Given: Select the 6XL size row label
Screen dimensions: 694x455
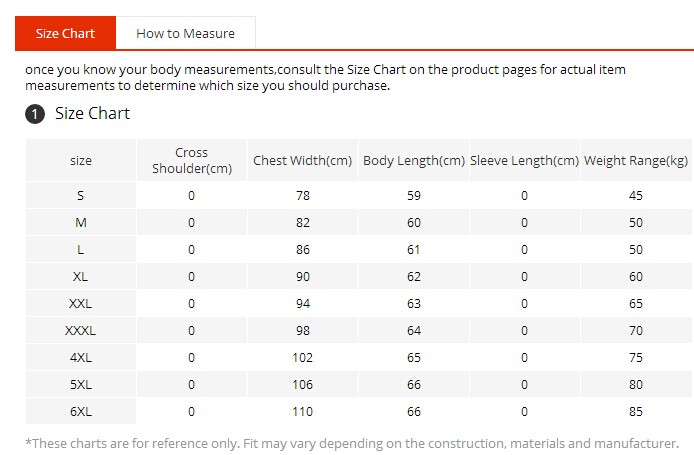Looking at the screenshot, I should point(81,411).
